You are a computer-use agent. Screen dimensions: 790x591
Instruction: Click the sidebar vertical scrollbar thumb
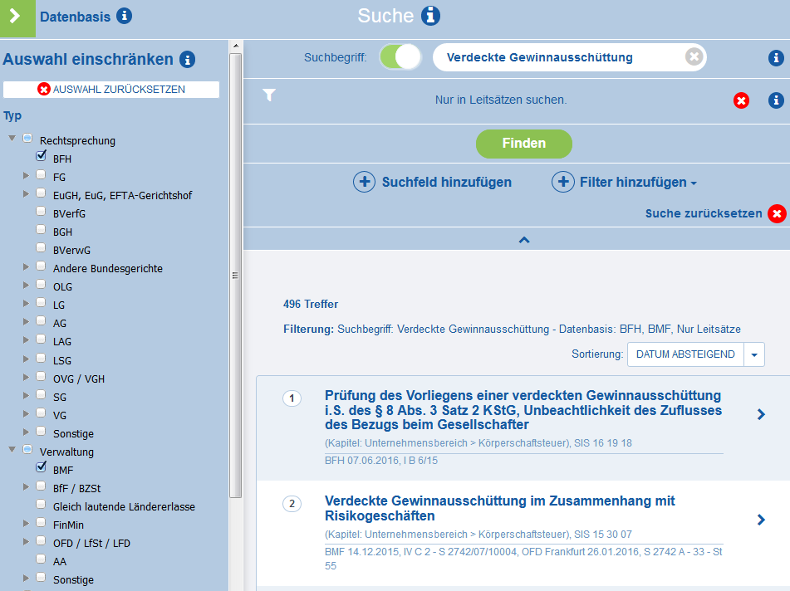(x=235, y=275)
